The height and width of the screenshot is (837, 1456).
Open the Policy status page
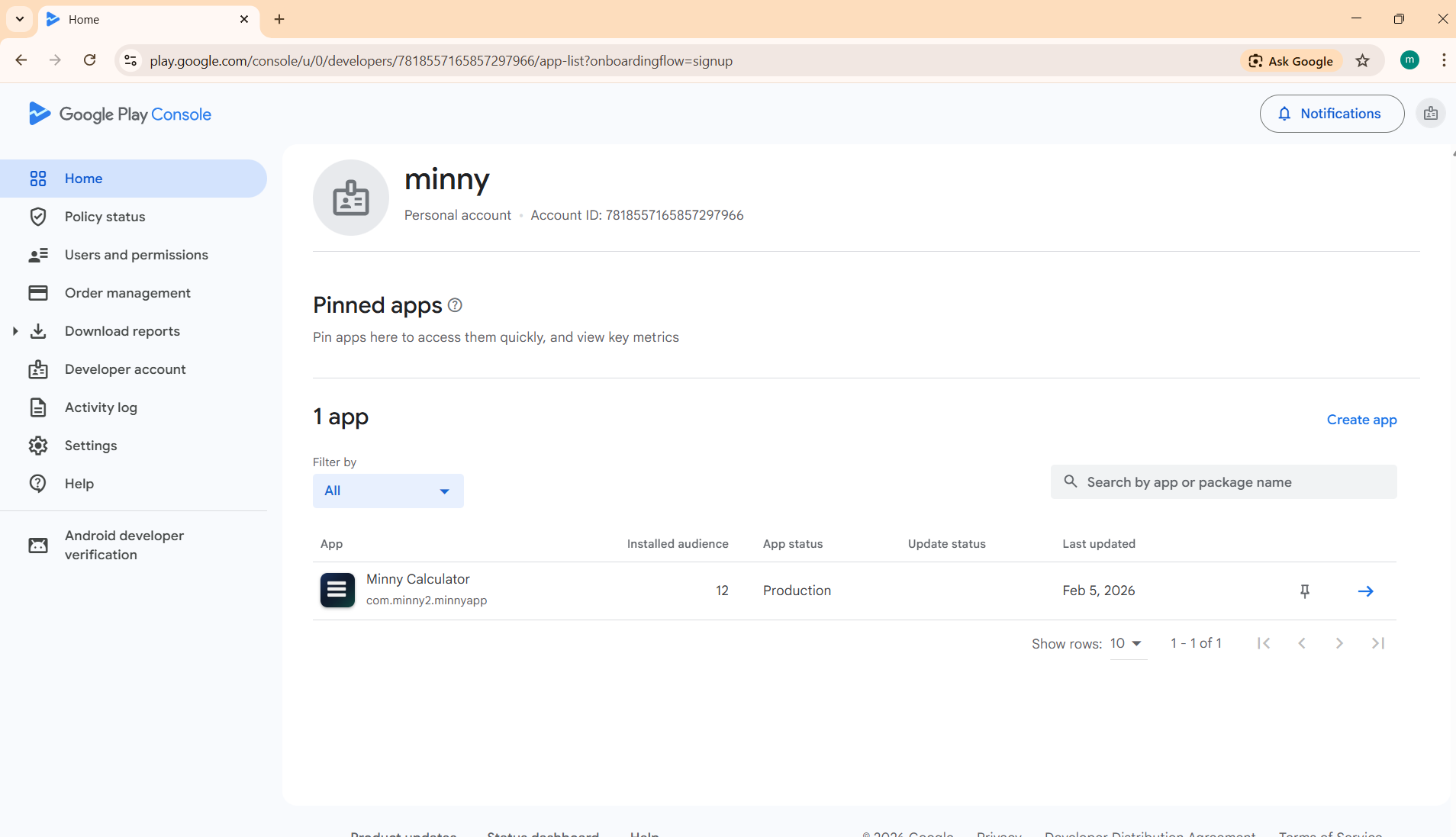105,217
